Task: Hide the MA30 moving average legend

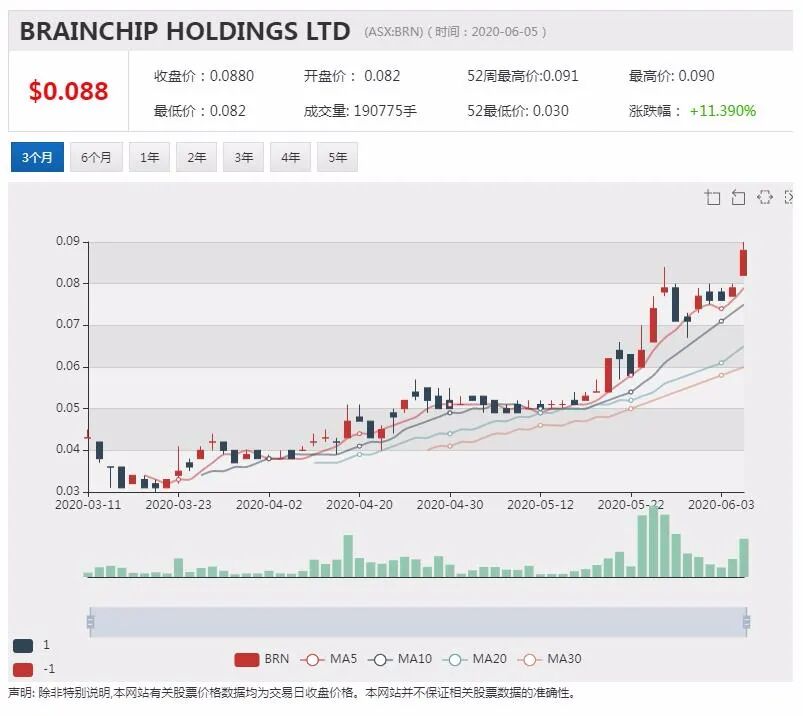Action: click(550, 660)
